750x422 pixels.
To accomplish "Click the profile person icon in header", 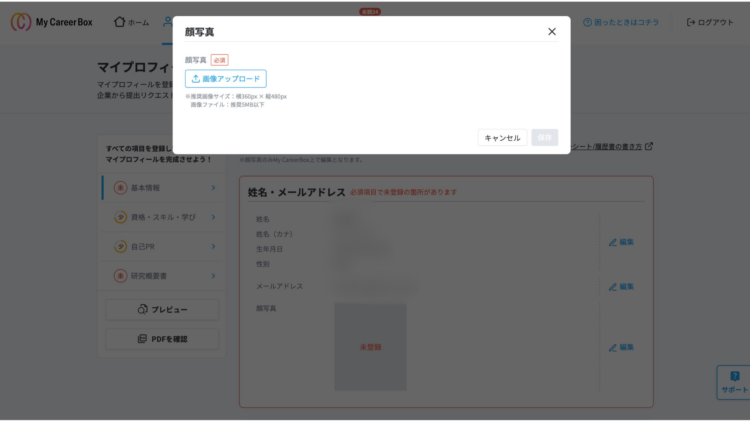I will click(167, 22).
